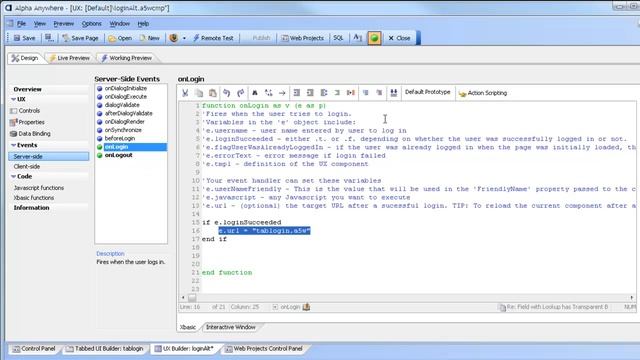The height and width of the screenshot is (360, 640).
Task: Click the Default Prototype button
Action: (427, 92)
